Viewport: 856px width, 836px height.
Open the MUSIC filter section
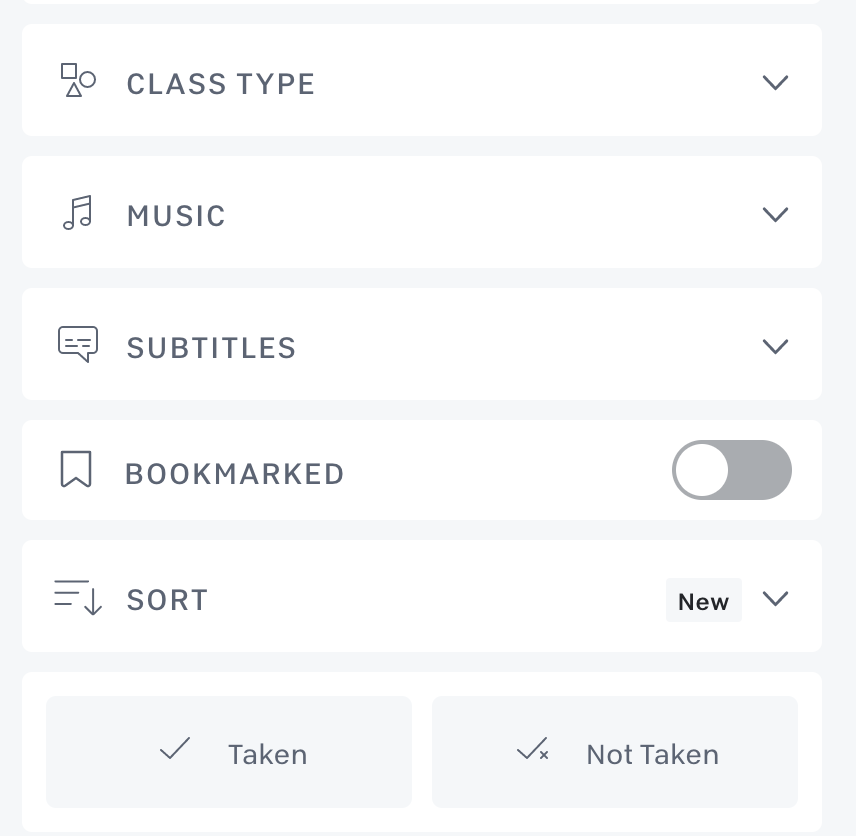(176, 216)
